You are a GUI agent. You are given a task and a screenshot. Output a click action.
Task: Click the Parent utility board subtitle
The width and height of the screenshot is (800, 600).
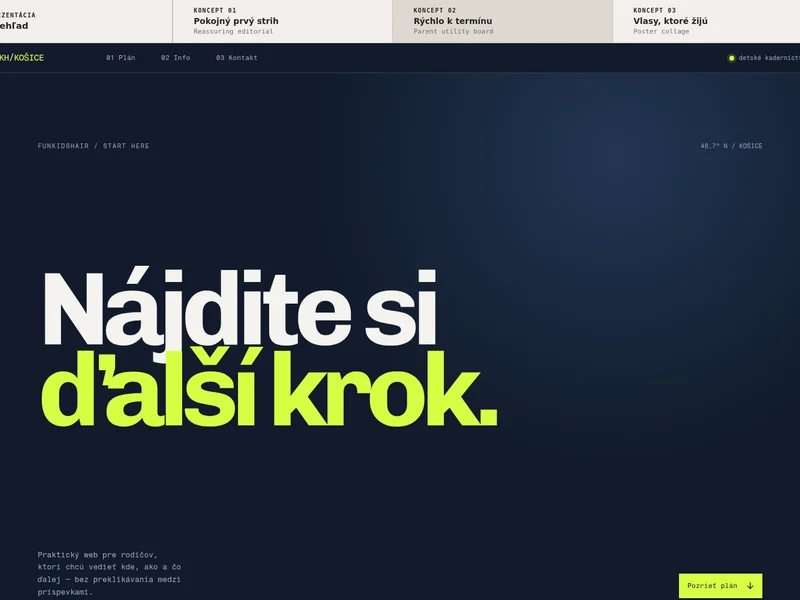(x=453, y=32)
